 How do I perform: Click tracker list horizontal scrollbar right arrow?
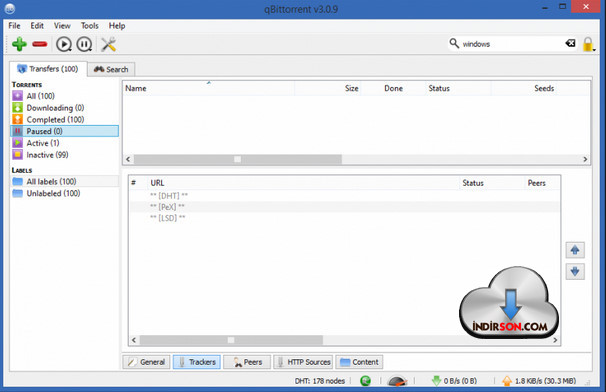point(555,340)
